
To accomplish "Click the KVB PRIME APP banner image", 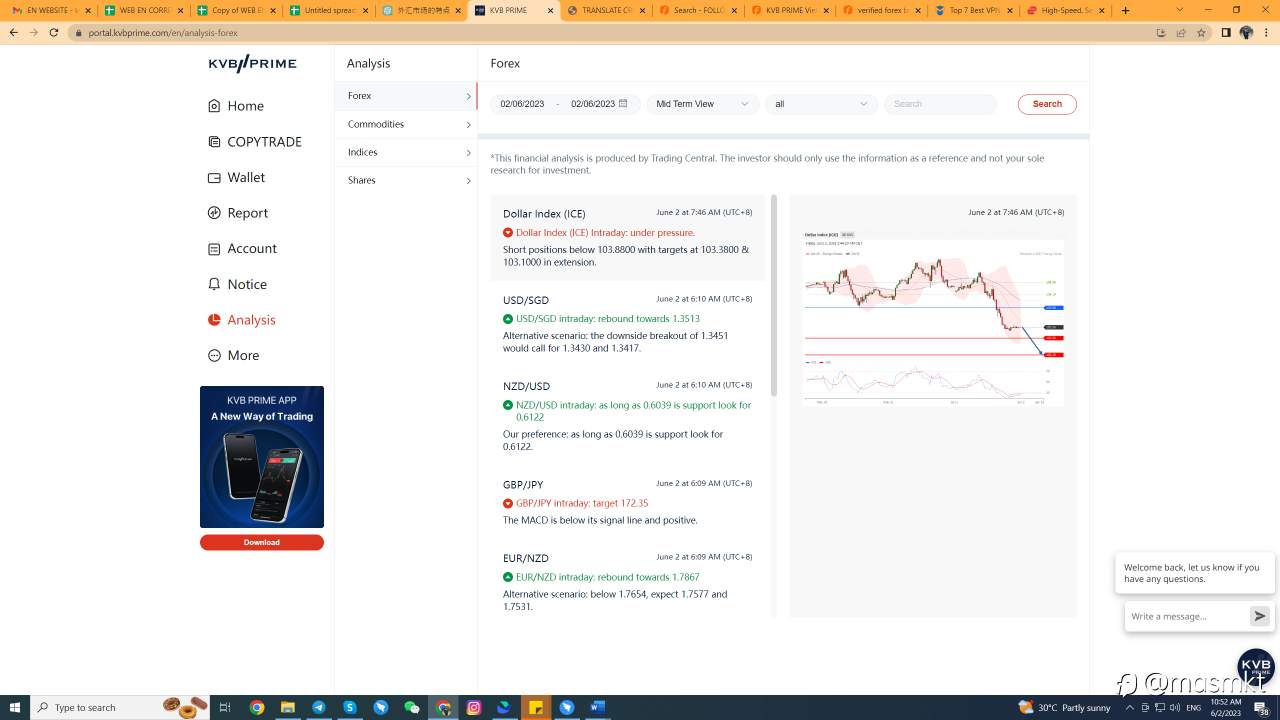I will [x=262, y=457].
